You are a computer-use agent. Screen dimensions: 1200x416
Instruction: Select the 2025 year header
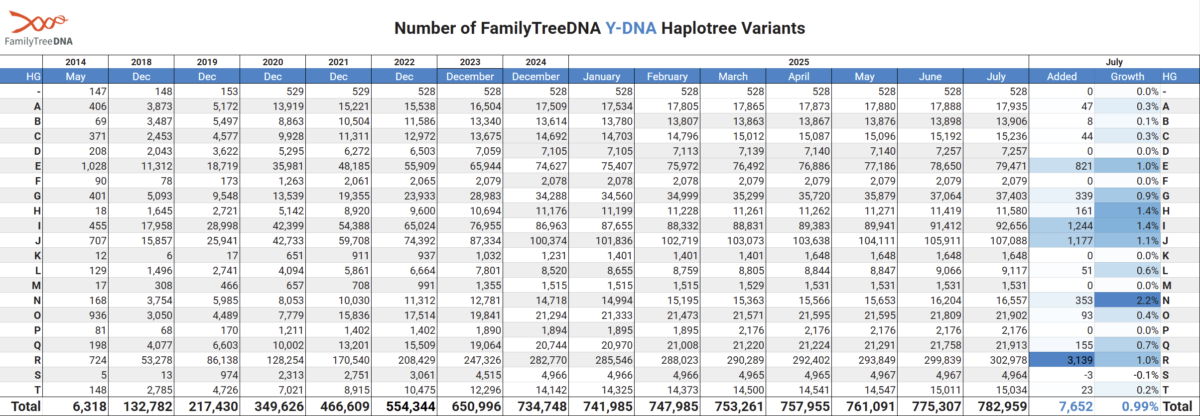[799, 62]
